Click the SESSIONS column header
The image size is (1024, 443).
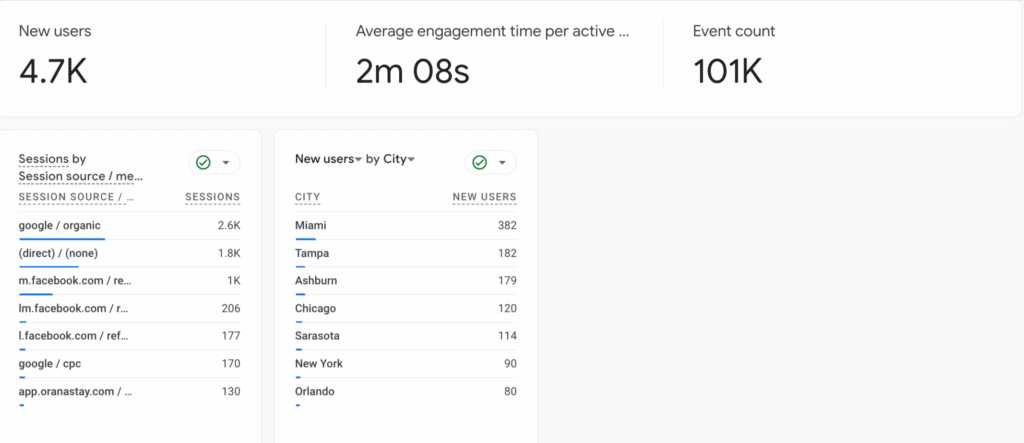click(212, 197)
